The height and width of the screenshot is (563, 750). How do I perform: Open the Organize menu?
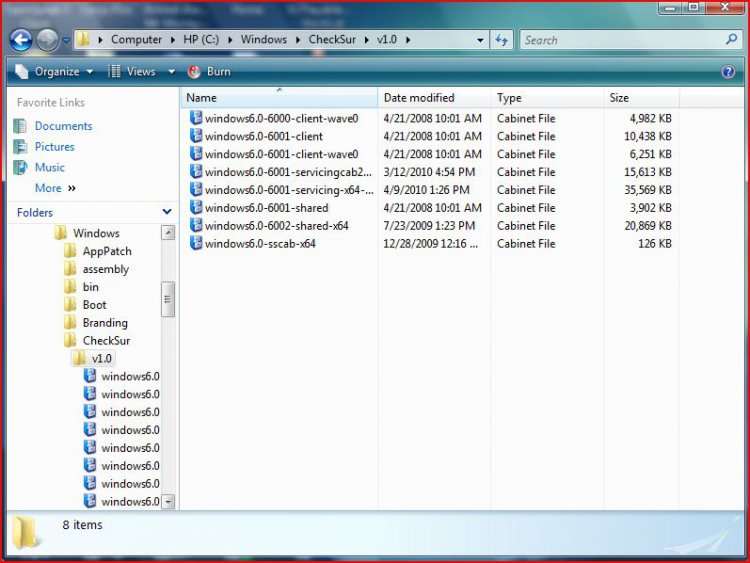54,72
